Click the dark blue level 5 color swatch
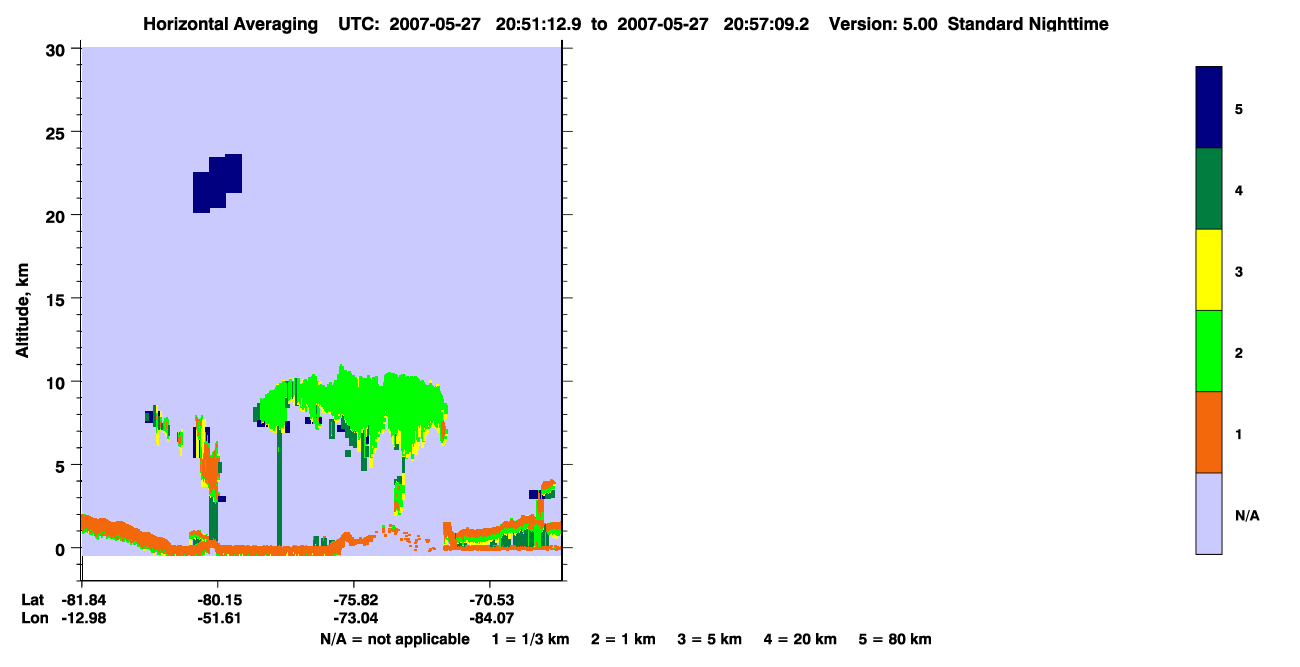The height and width of the screenshot is (667, 1300). [x=1209, y=108]
